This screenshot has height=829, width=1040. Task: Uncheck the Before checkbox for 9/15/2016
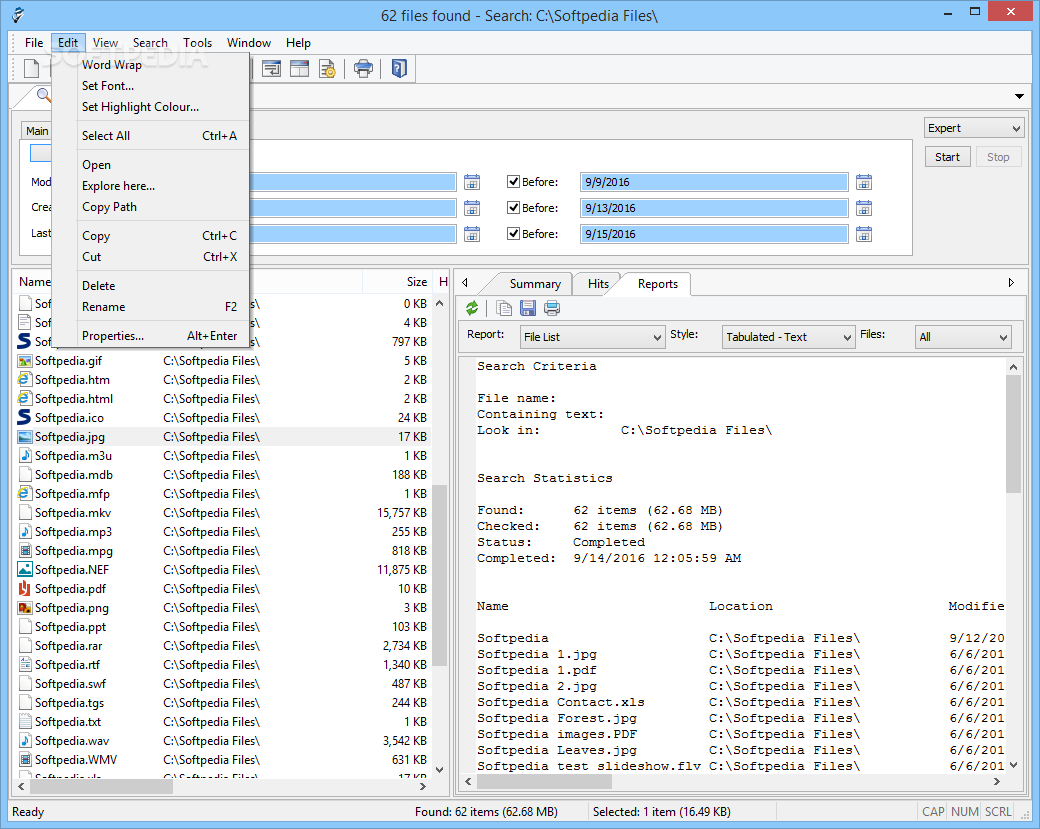[513, 233]
